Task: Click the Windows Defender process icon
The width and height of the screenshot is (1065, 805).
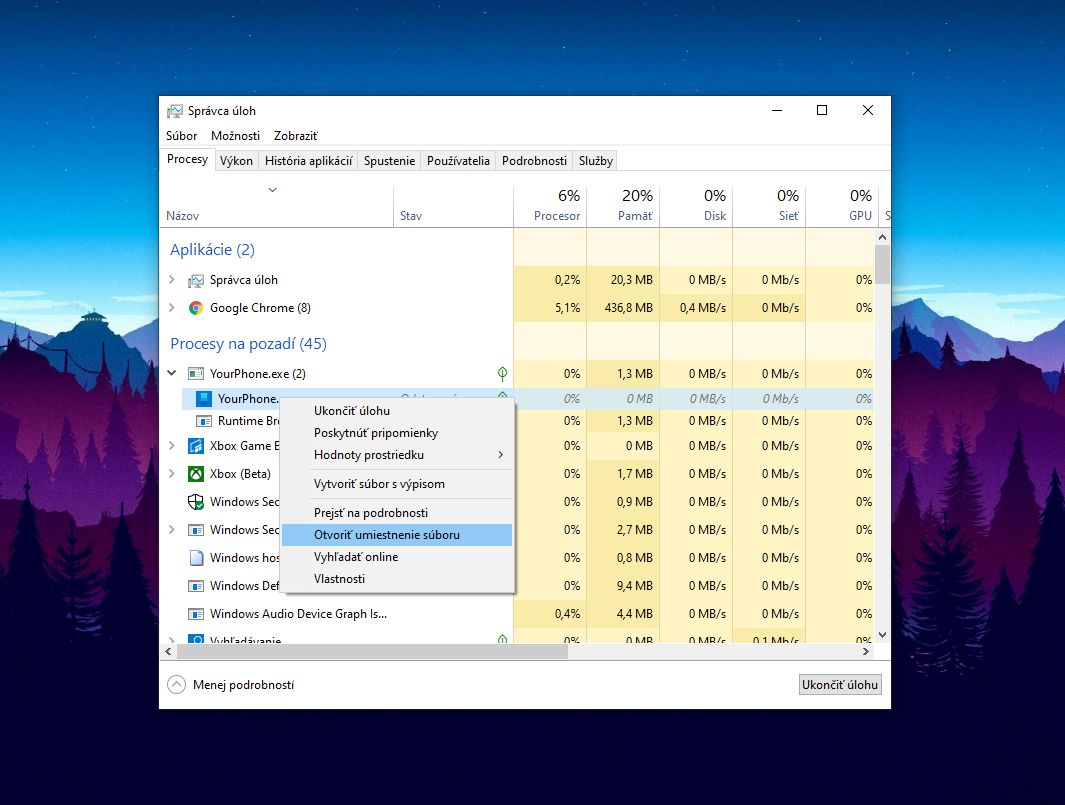Action: pyautogui.click(x=196, y=586)
